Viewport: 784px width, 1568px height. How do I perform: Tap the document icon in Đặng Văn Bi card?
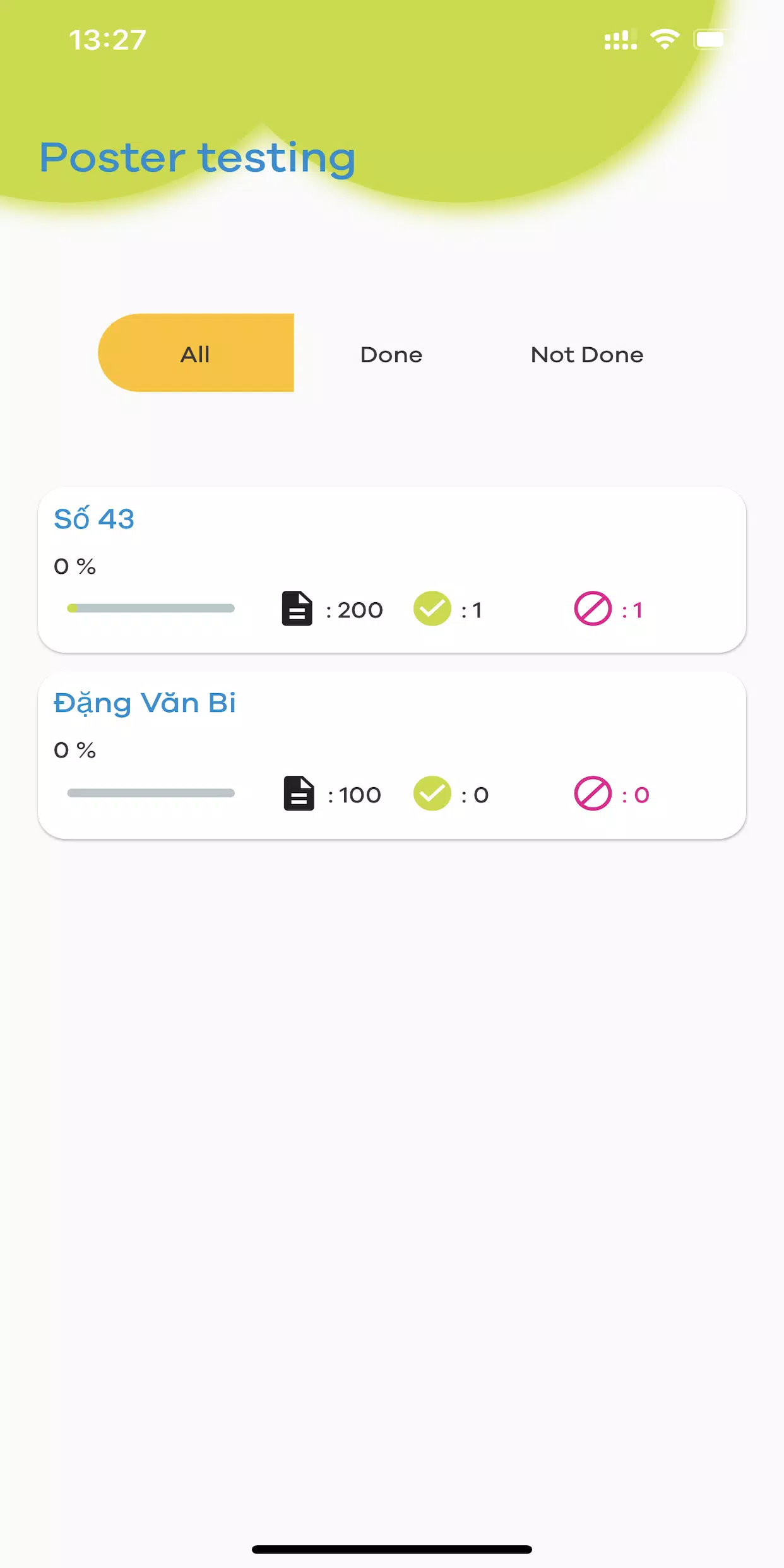pos(299,793)
